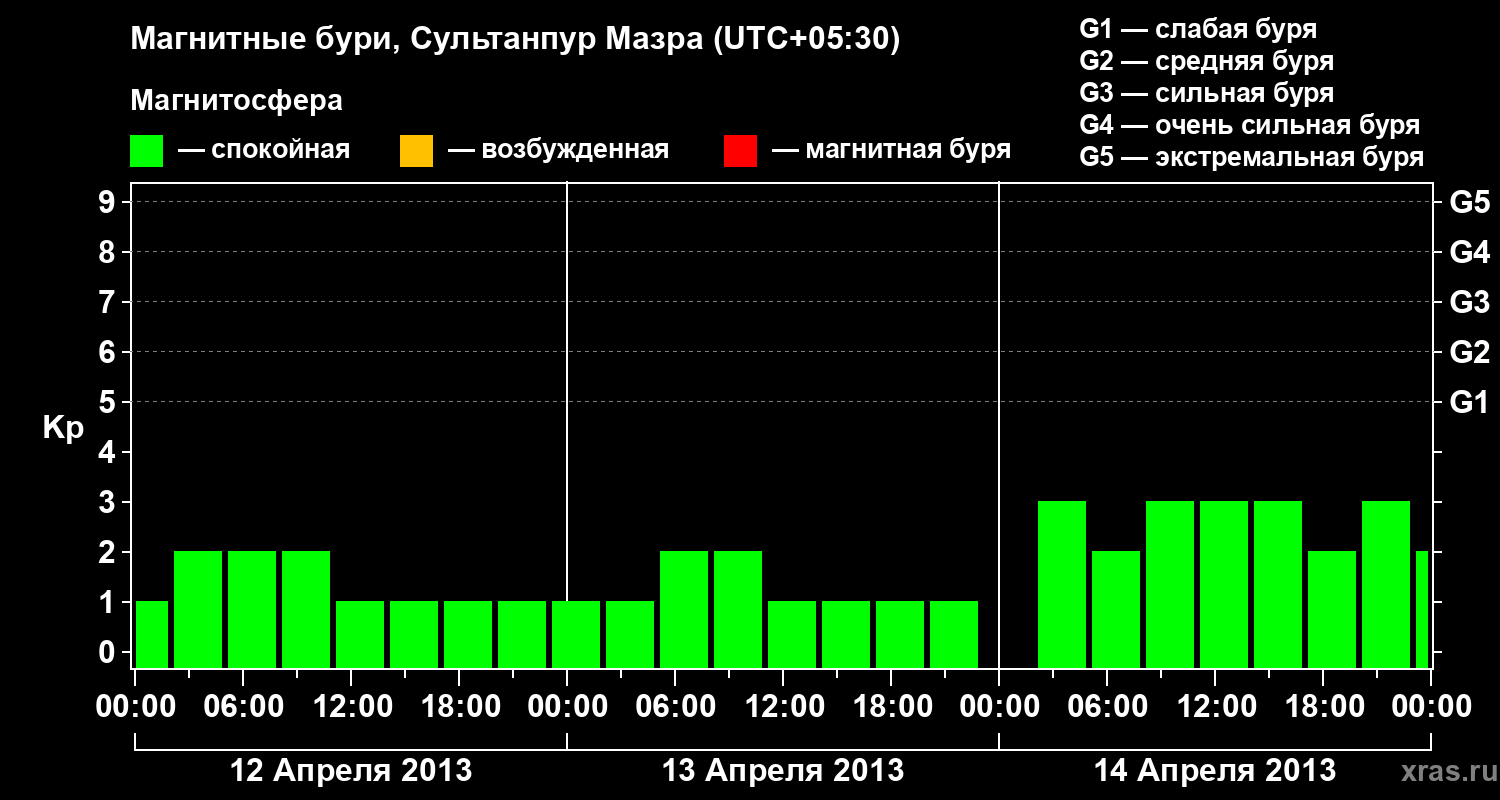Click the right-axis 'G1' label beside Kp 5
The height and width of the screenshot is (800, 1500).
(1470, 402)
